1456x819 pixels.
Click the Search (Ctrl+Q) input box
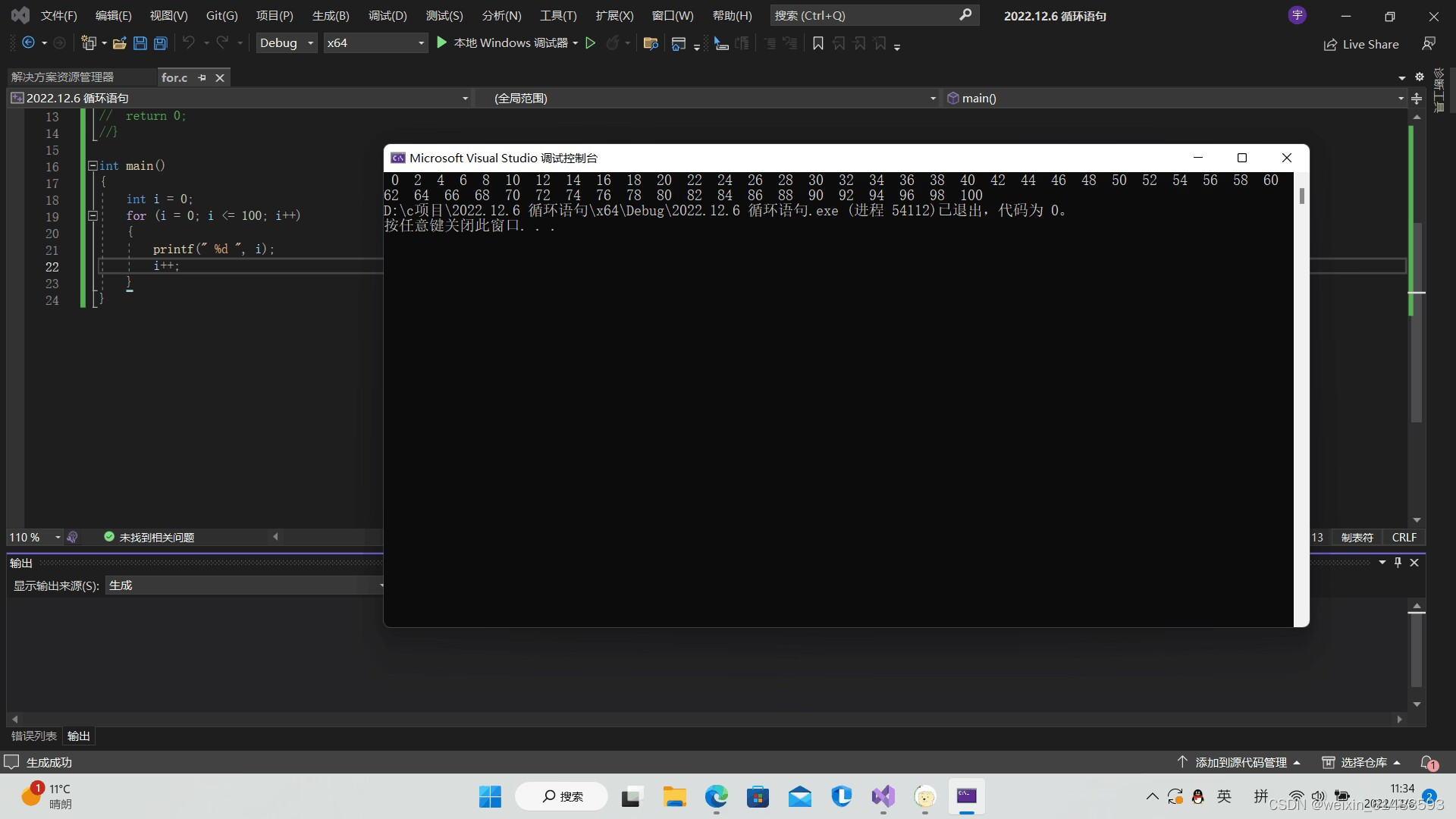[874, 15]
